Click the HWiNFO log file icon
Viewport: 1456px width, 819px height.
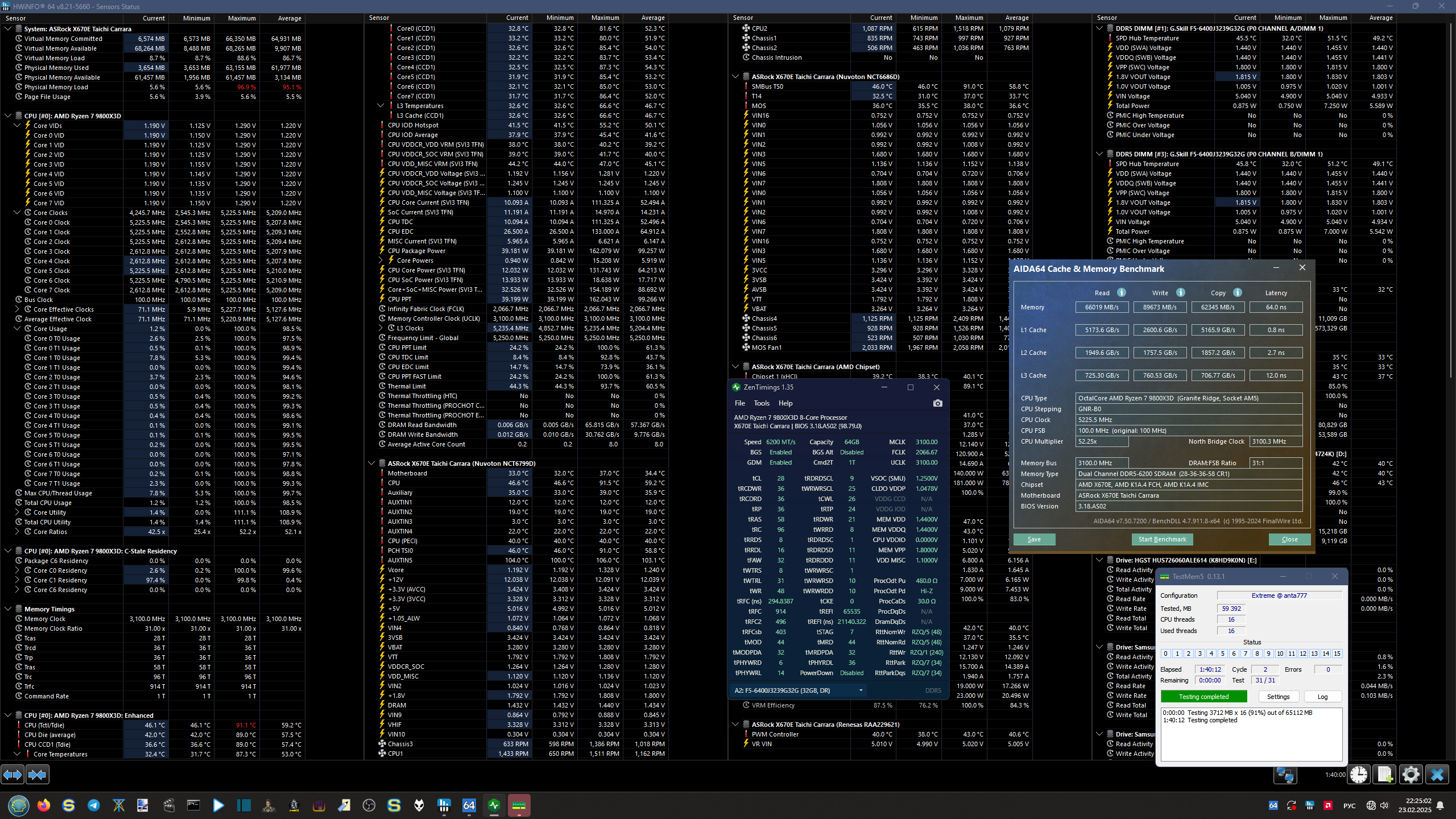pyautogui.click(x=1384, y=775)
